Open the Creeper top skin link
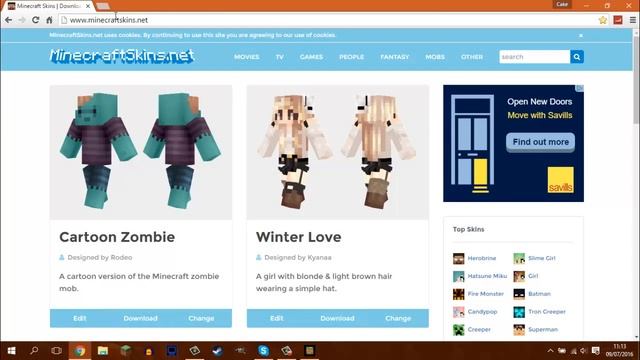Viewport: 640px width, 360px height. pyautogui.click(x=479, y=329)
